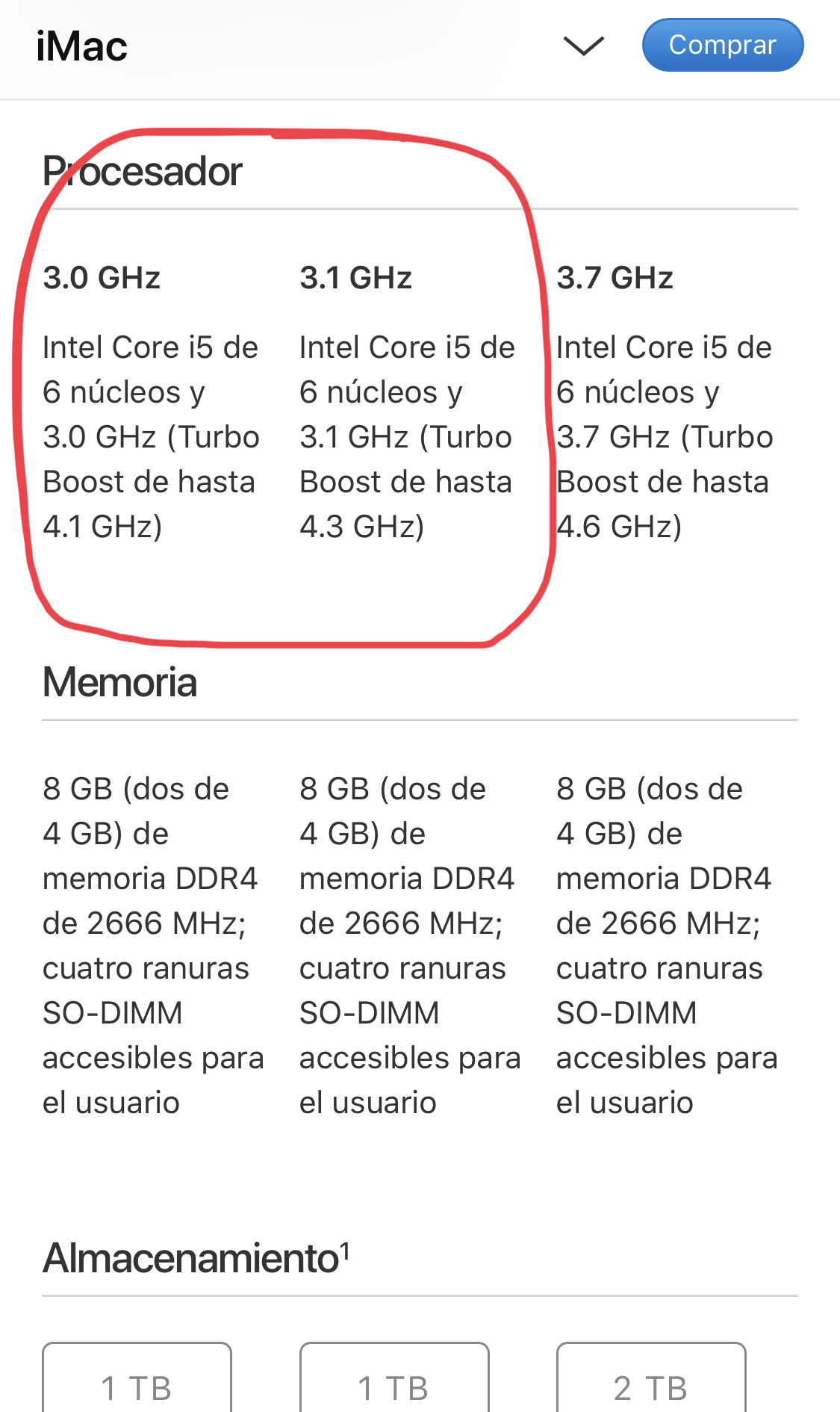Select the 3.1 GHz processor heading
This screenshot has height=1412, width=840.
(355, 278)
